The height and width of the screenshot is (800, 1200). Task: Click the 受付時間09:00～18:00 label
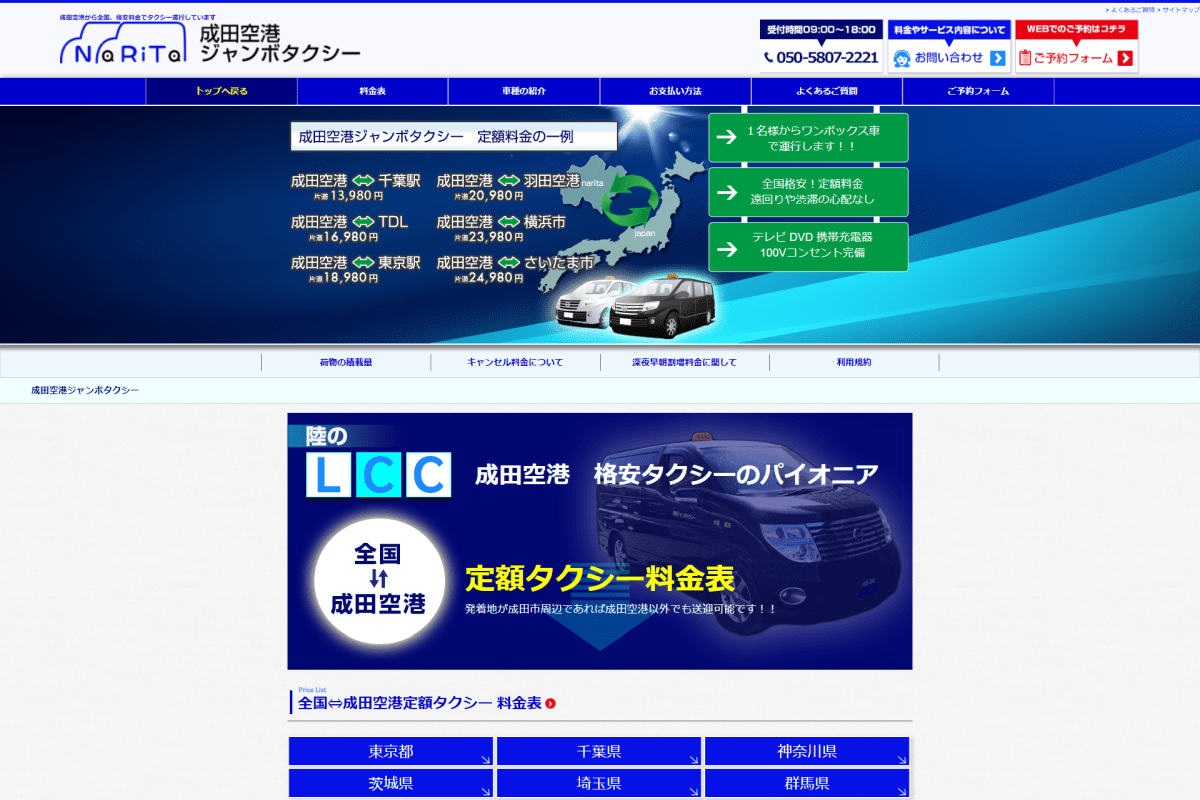pyautogui.click(x=821, y=30)
